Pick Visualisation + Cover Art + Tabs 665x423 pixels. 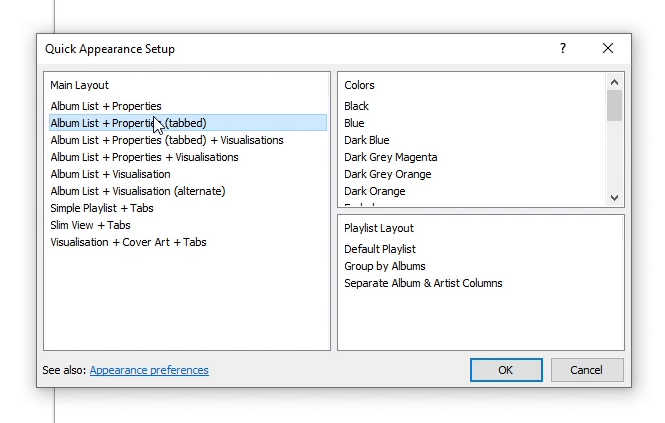click(x=128, y=242)
